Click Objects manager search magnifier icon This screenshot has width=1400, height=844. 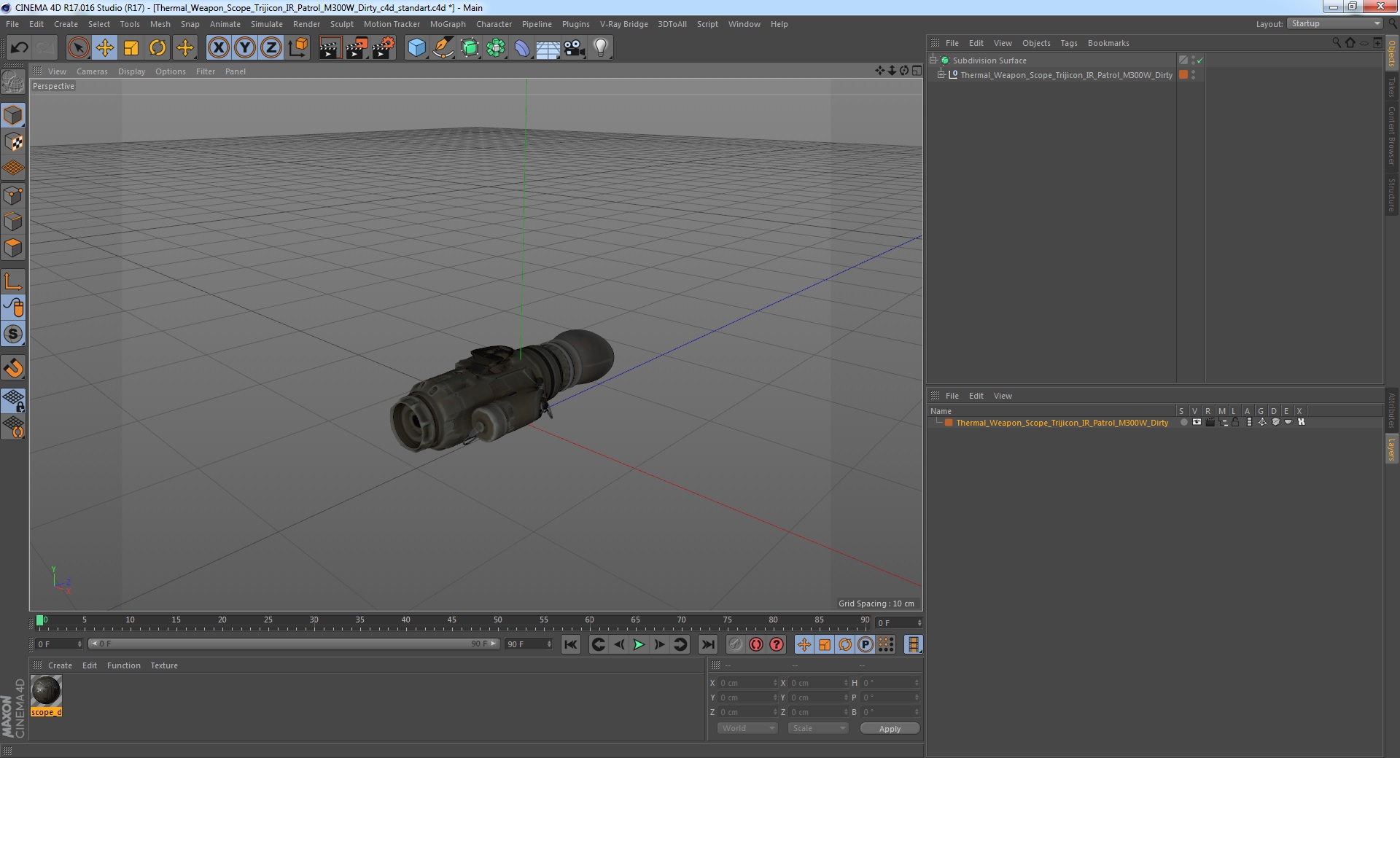coord(1336,42)
